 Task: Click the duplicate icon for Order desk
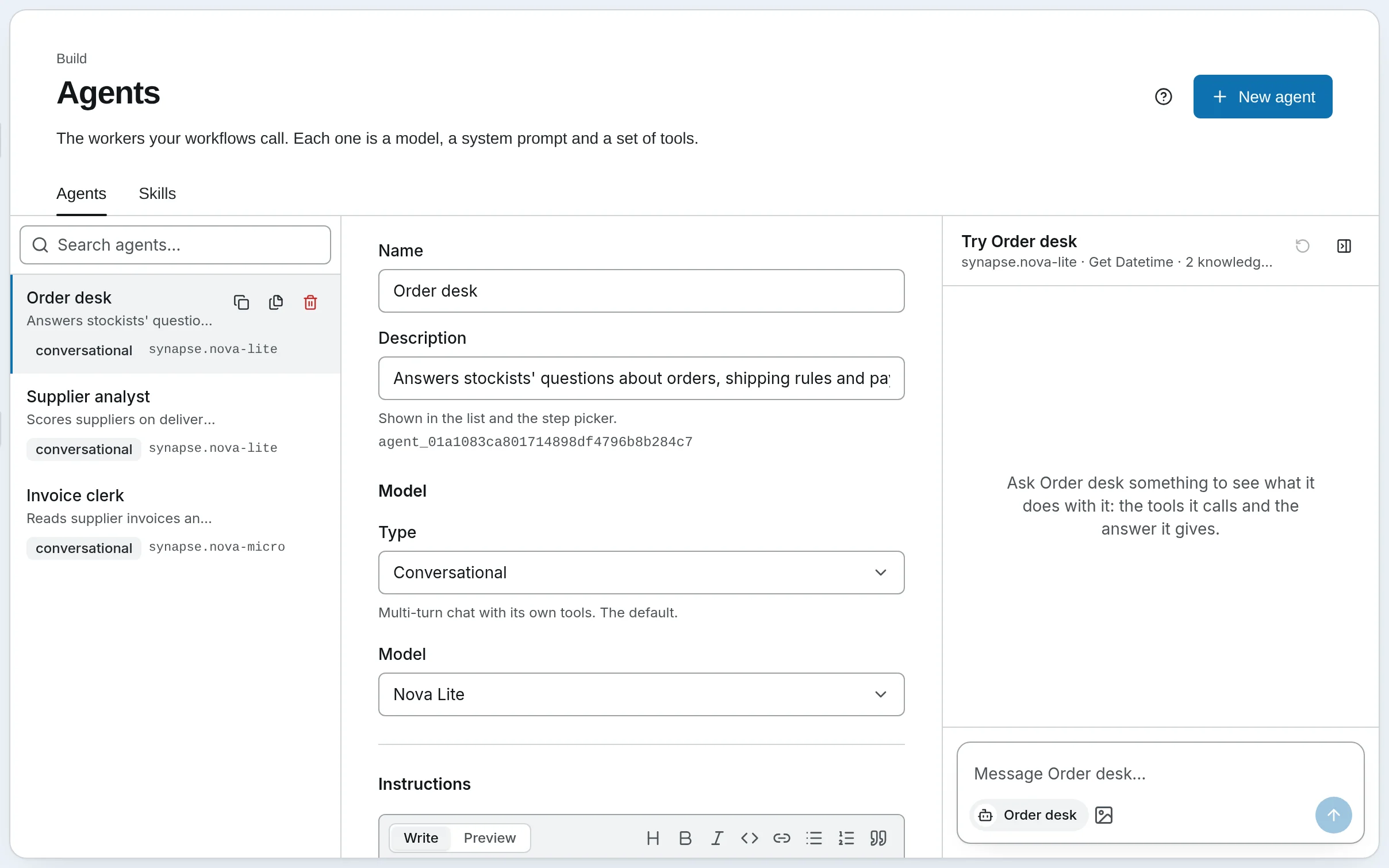(x=276, y=302)
